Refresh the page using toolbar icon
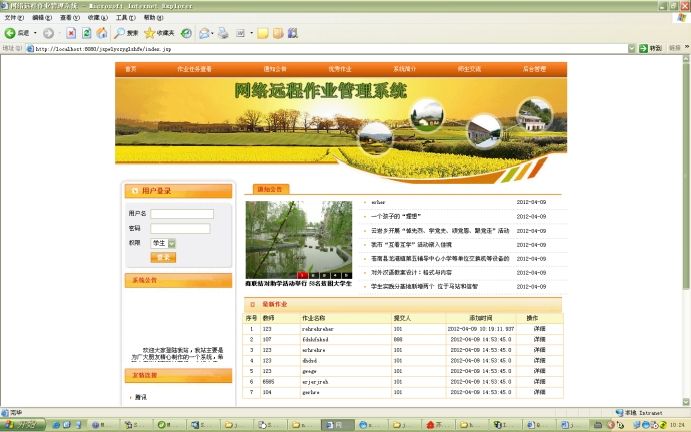 (87, 33)
